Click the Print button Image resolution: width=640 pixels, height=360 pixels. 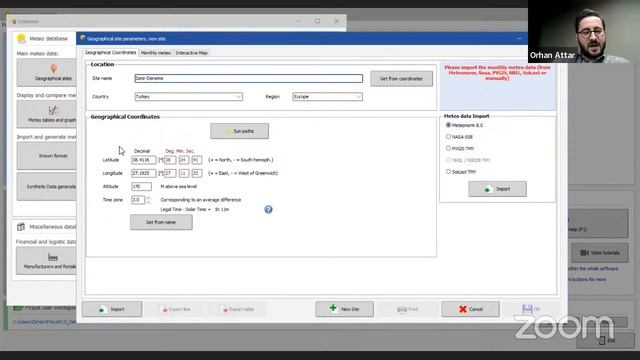[x=407, y=309]
